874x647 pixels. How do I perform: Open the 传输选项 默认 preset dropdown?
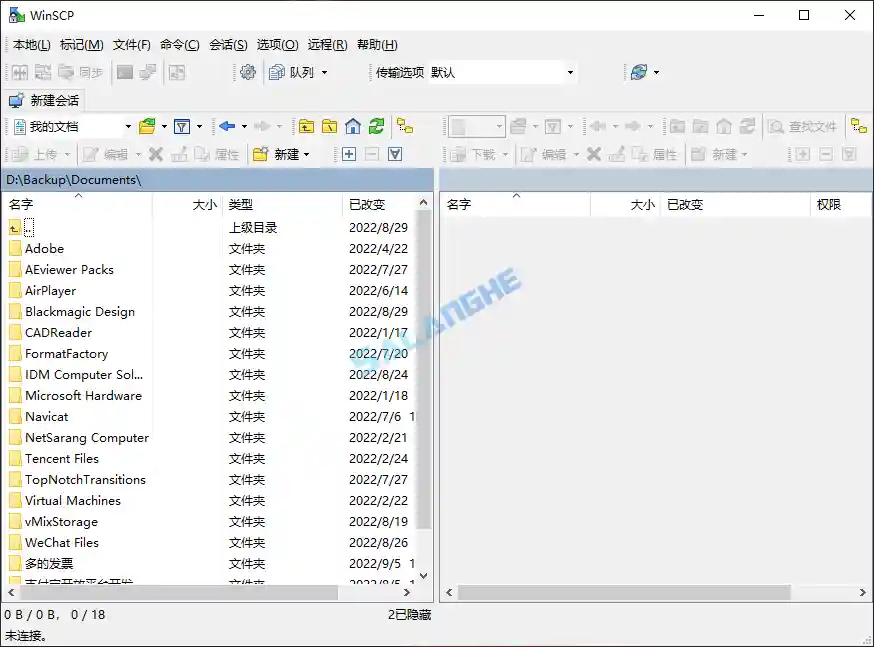[570, 73]
